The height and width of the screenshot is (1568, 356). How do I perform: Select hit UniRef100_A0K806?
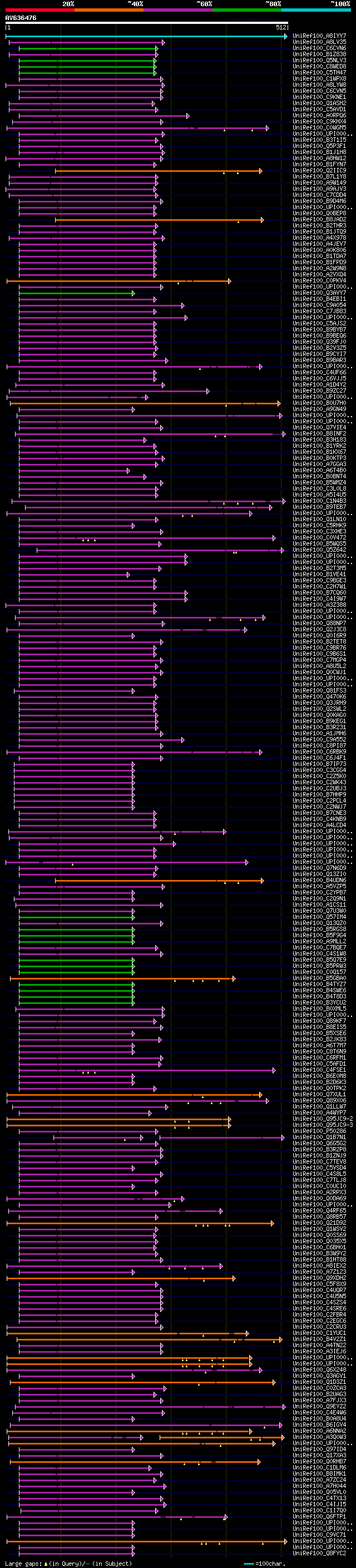coord(319,250)
